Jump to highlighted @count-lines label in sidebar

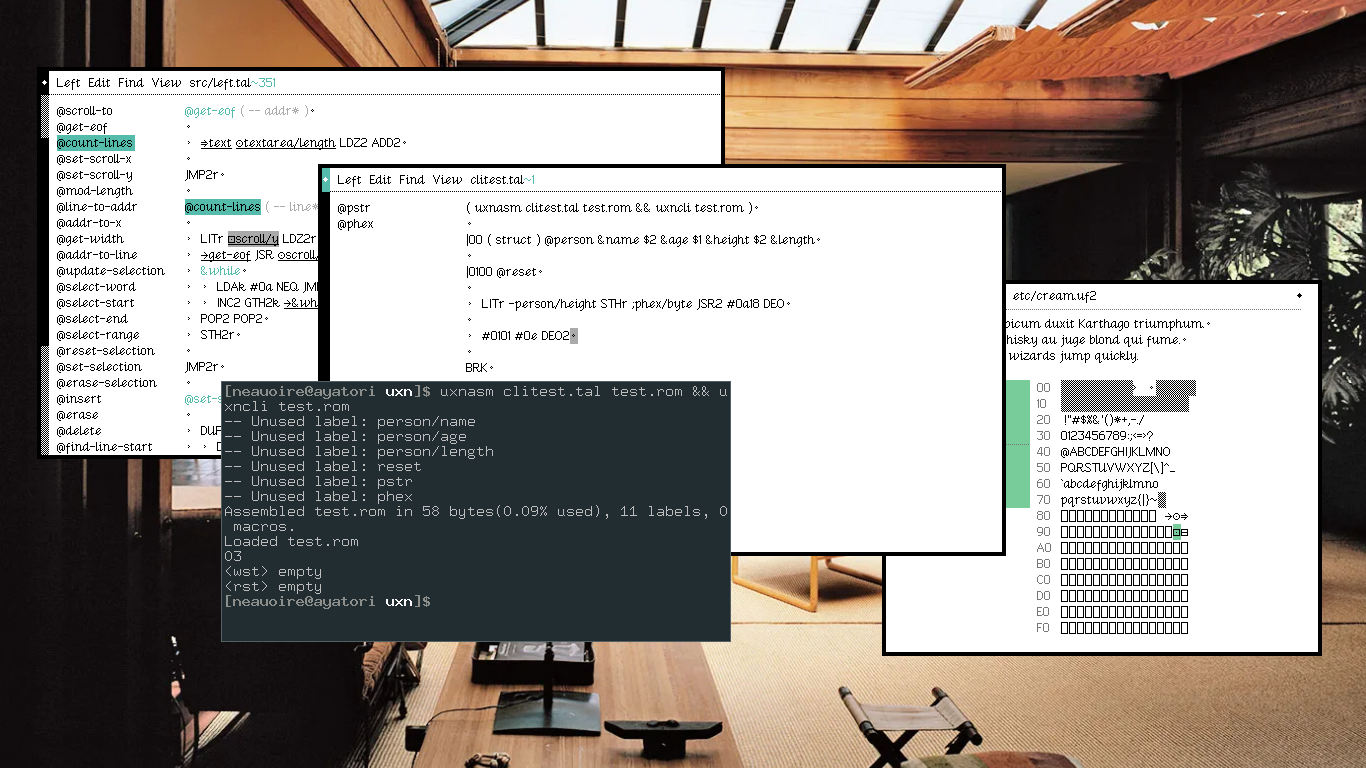click(x=94, y=143)
